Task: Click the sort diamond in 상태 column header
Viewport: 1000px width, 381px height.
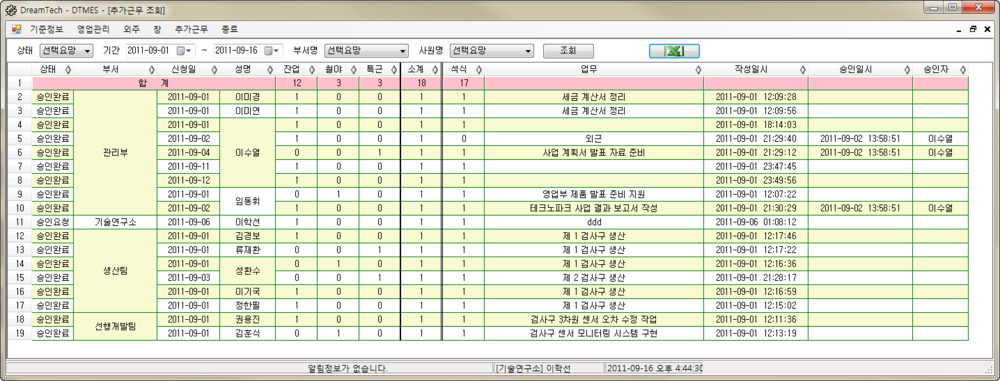Action: click(68, 70)
